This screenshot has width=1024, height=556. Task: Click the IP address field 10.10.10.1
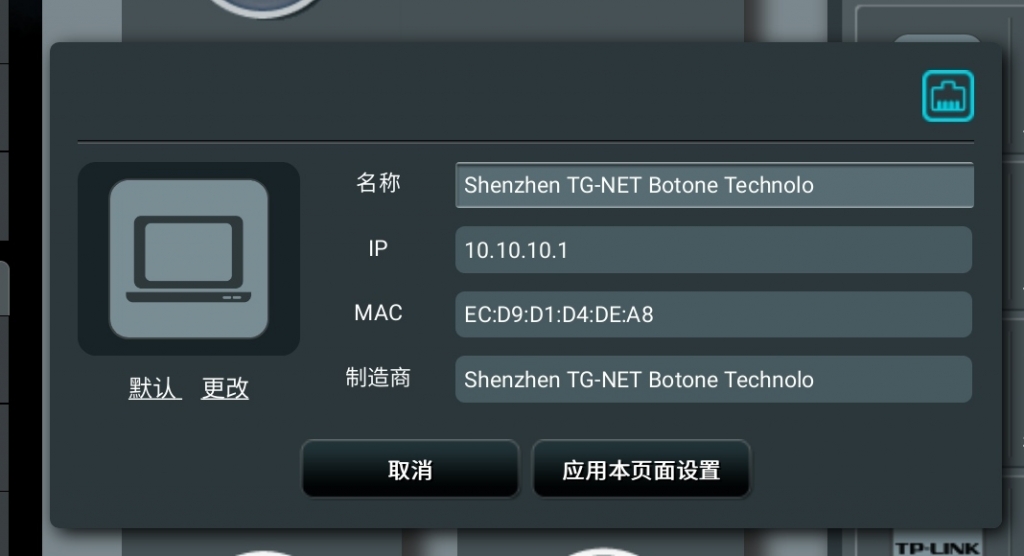[x=713, y=250]
